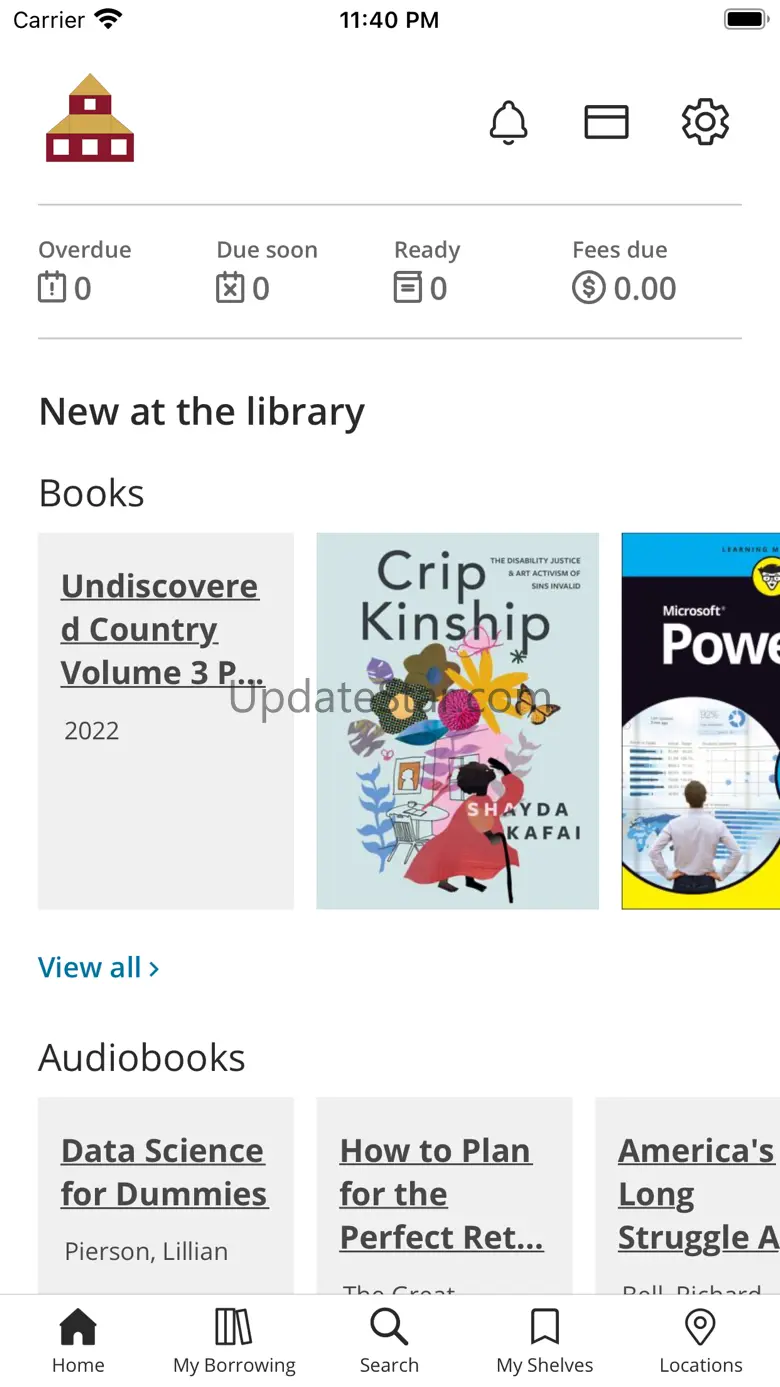Select the Microsoft Power BI book cover

(x=701, y=721)
